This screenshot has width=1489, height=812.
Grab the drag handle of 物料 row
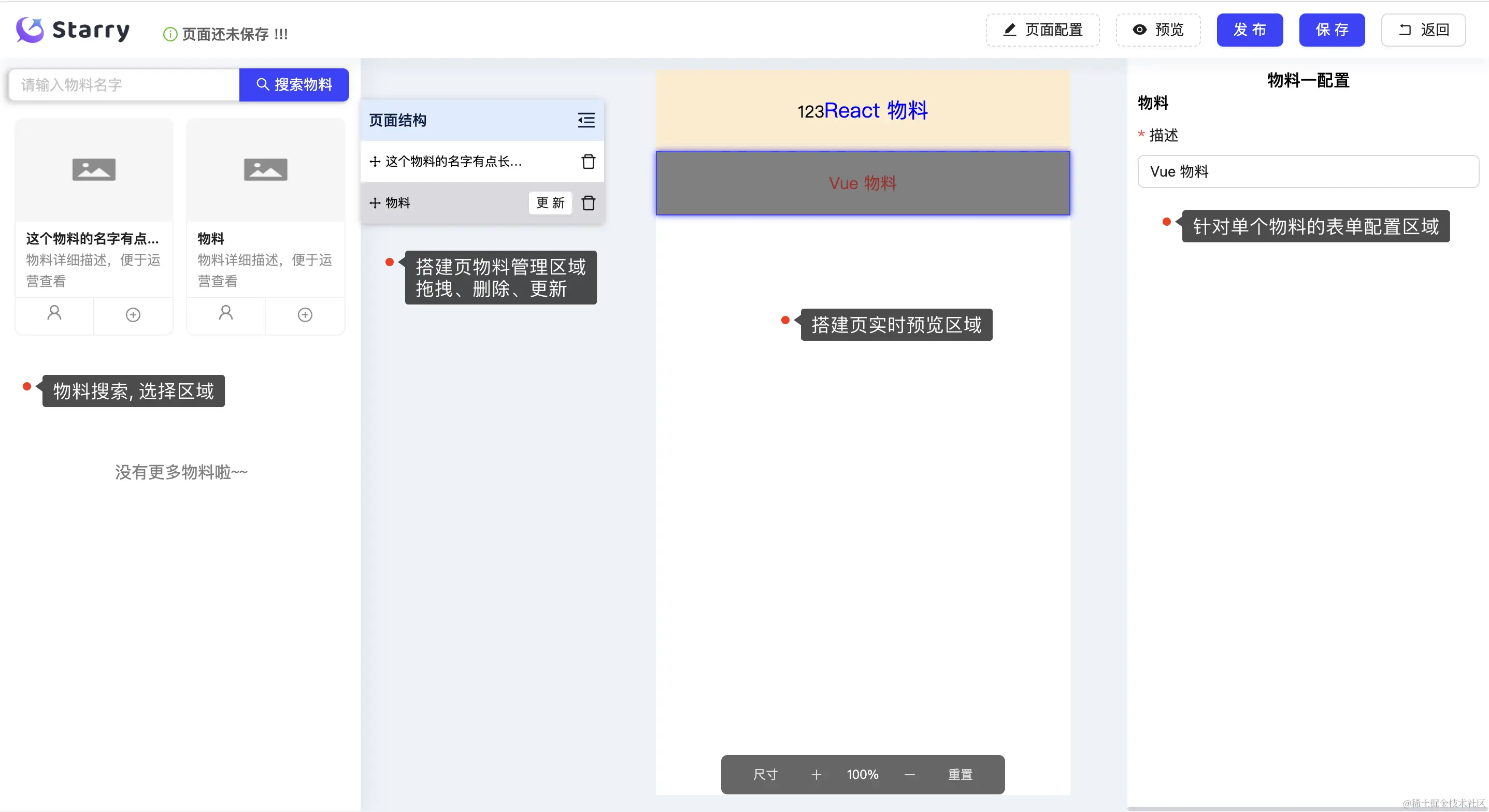click(x=375, y=203)
